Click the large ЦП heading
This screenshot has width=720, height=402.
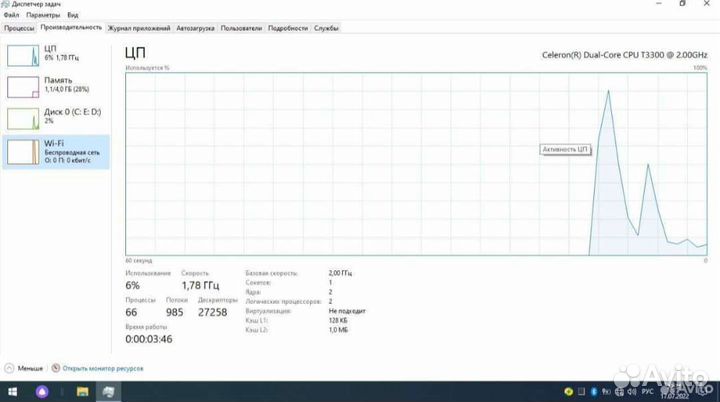pyautogui.click(x=135, y=53)
